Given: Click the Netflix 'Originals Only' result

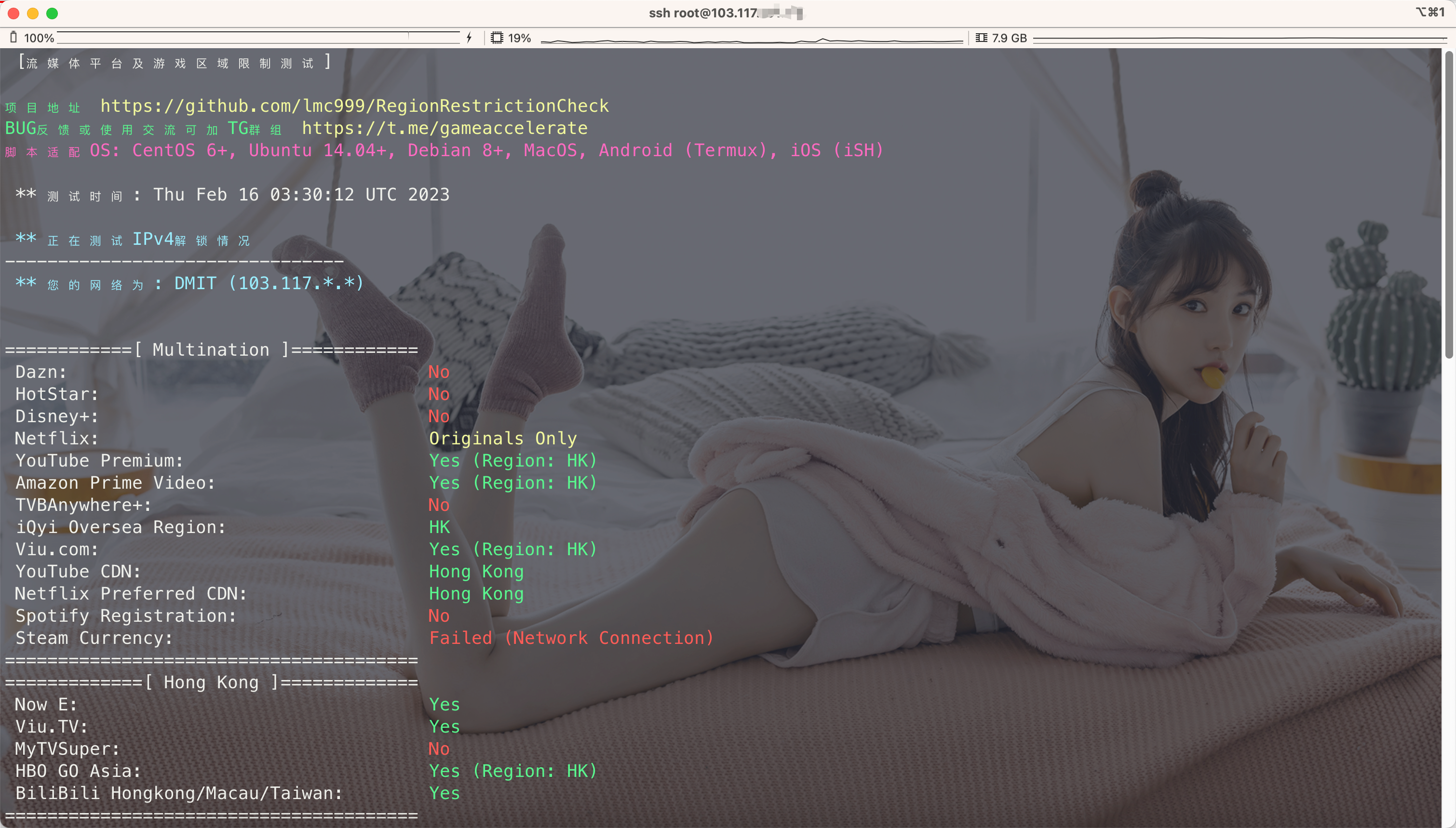Looking at the screenshot, I should 502,439.
